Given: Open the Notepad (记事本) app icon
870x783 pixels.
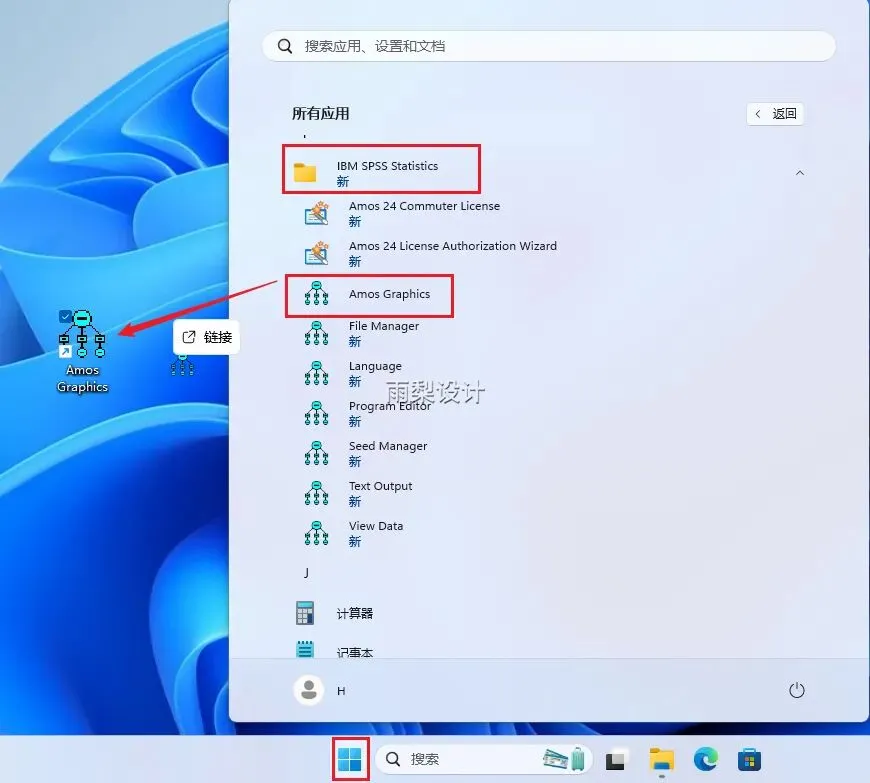Looking at the screenshot, I should pos(305,649).
